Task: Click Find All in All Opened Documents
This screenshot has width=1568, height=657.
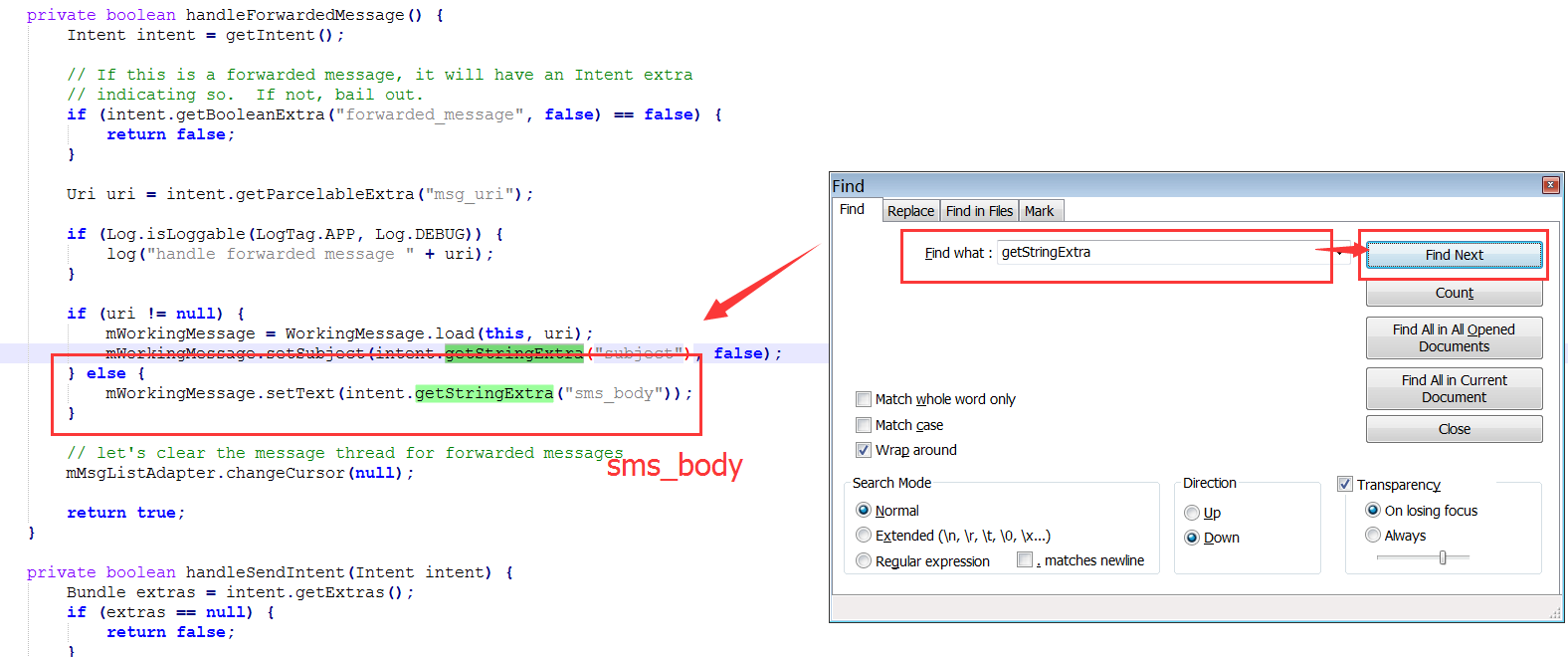Action: (1454, 337)
